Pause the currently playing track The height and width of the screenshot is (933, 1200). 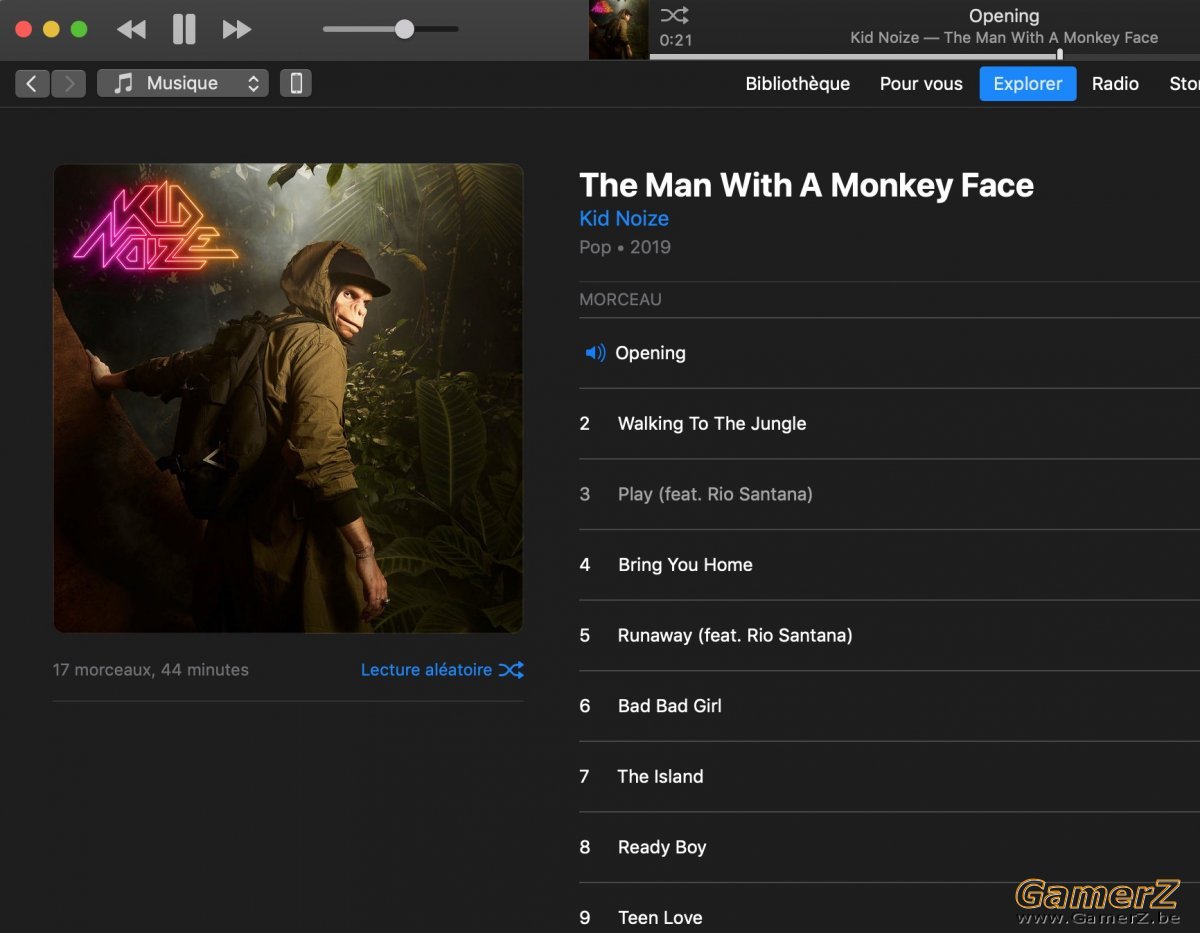coord(184,29)
